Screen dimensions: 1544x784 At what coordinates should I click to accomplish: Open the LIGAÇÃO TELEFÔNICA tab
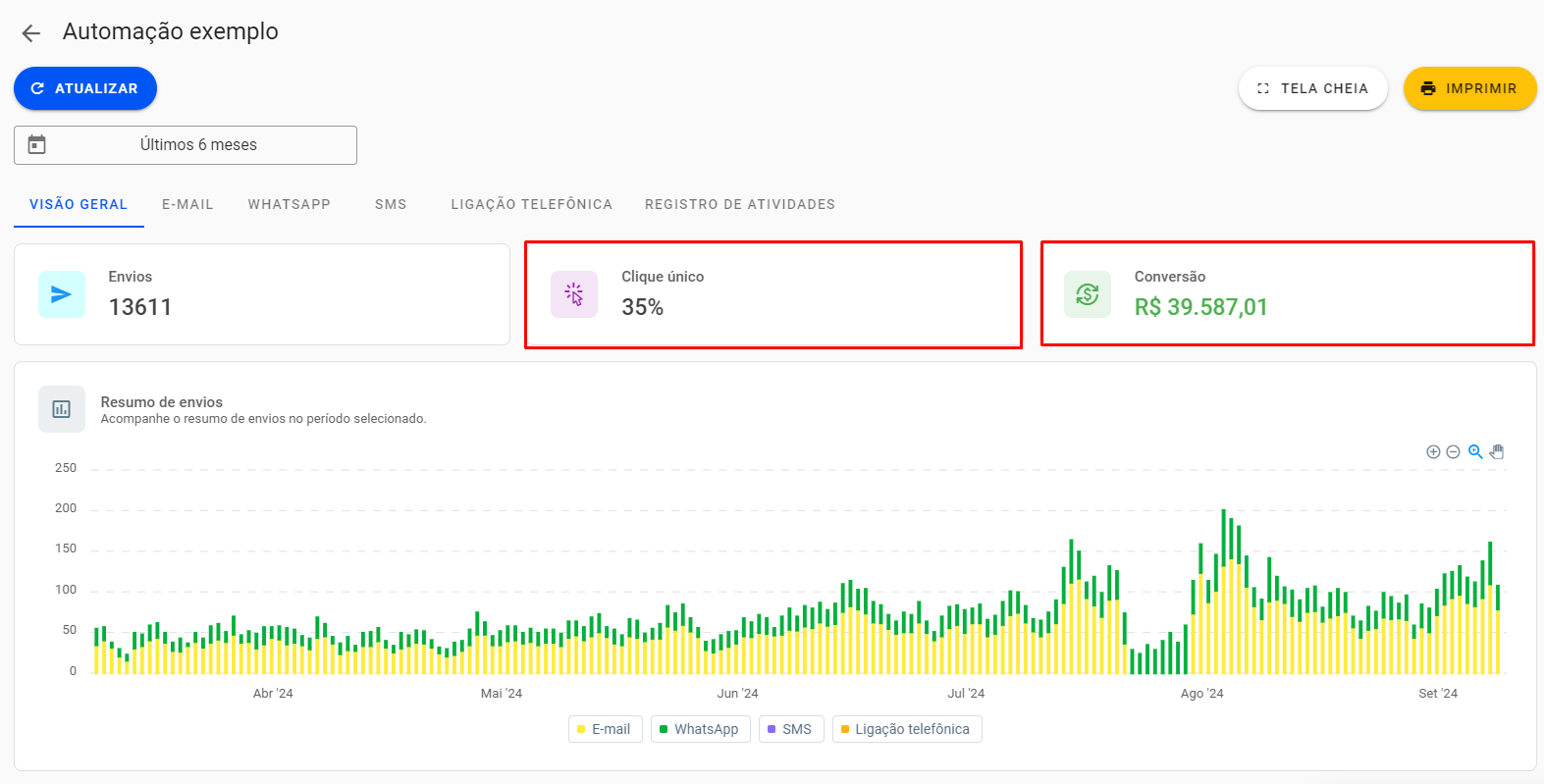pos(531,204)
